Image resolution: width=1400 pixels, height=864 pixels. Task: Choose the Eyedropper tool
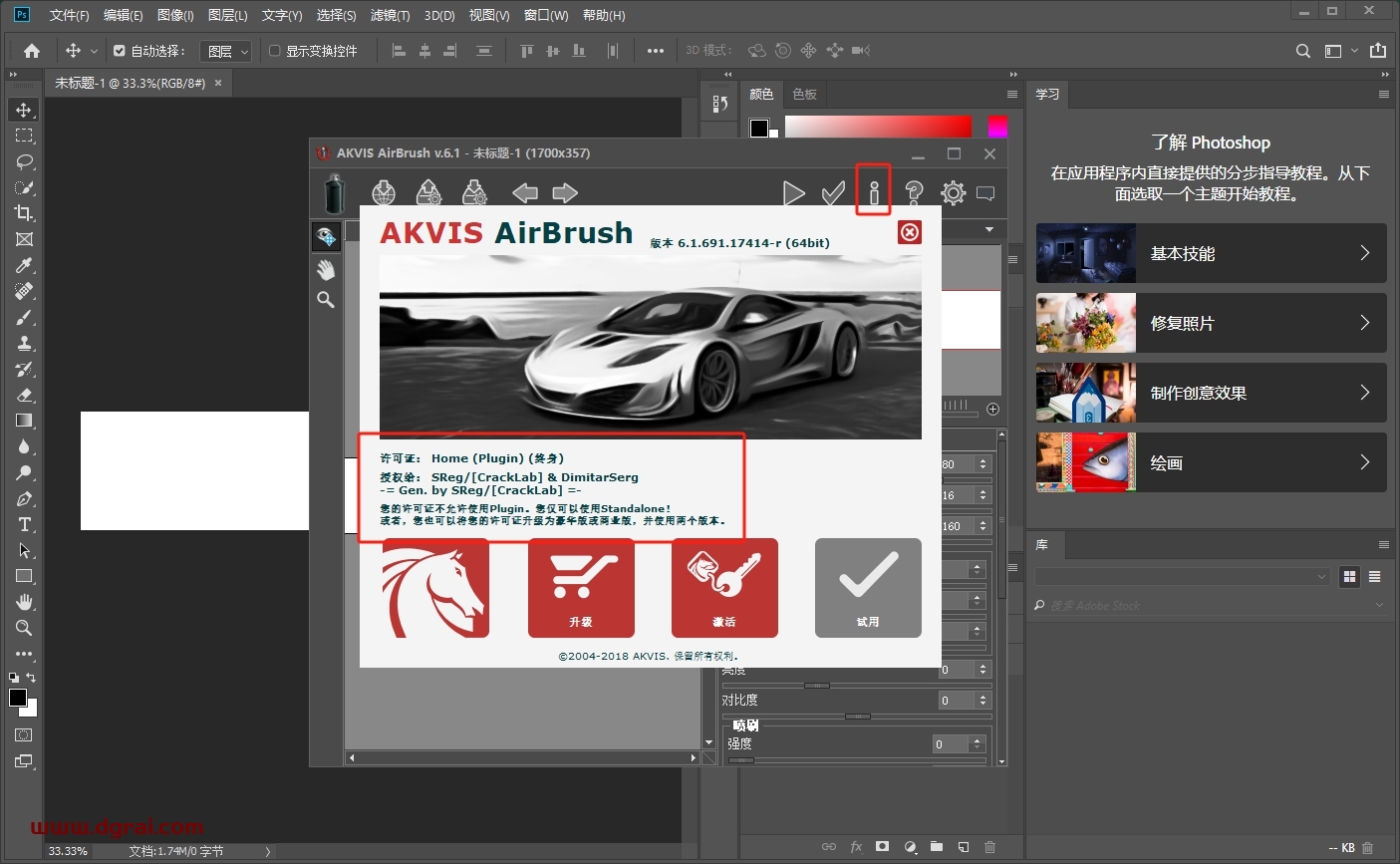[24, 265]
